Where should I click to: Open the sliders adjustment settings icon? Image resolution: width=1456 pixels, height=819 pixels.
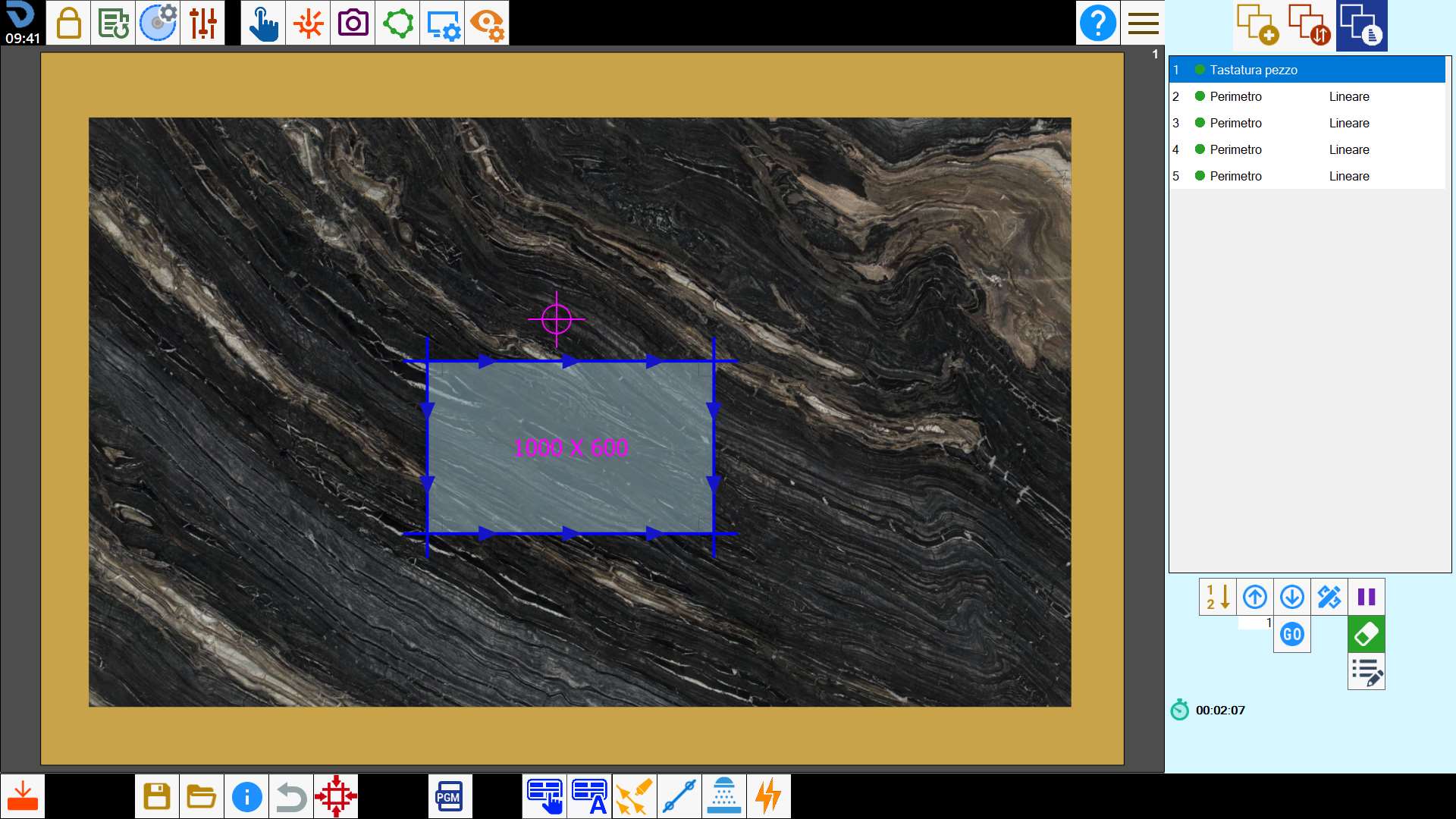(x=202, y=23)
